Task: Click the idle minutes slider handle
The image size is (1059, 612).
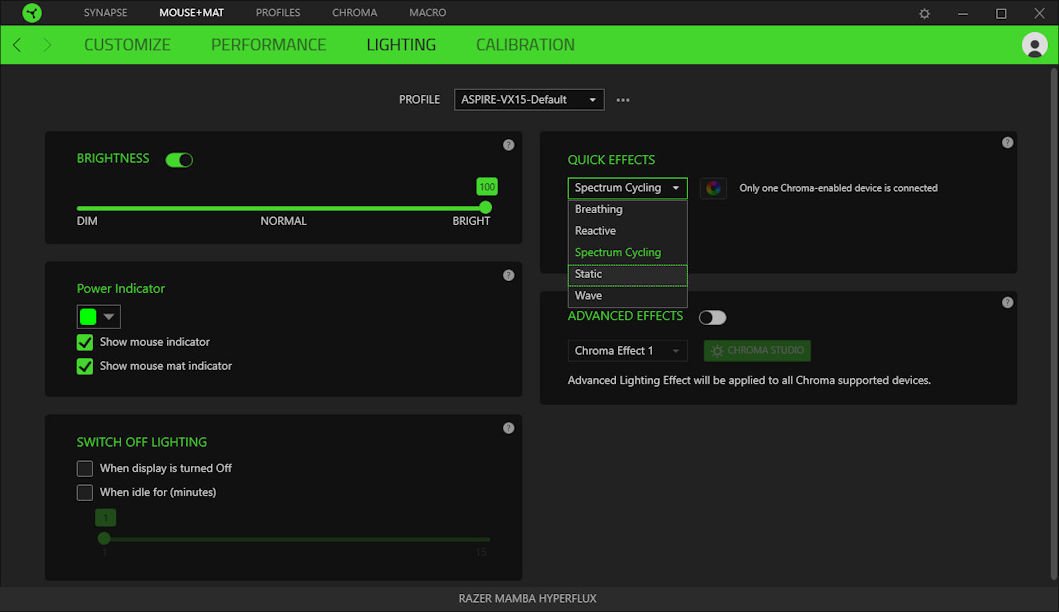Action: pyautogui.click(x=104, y=539)
